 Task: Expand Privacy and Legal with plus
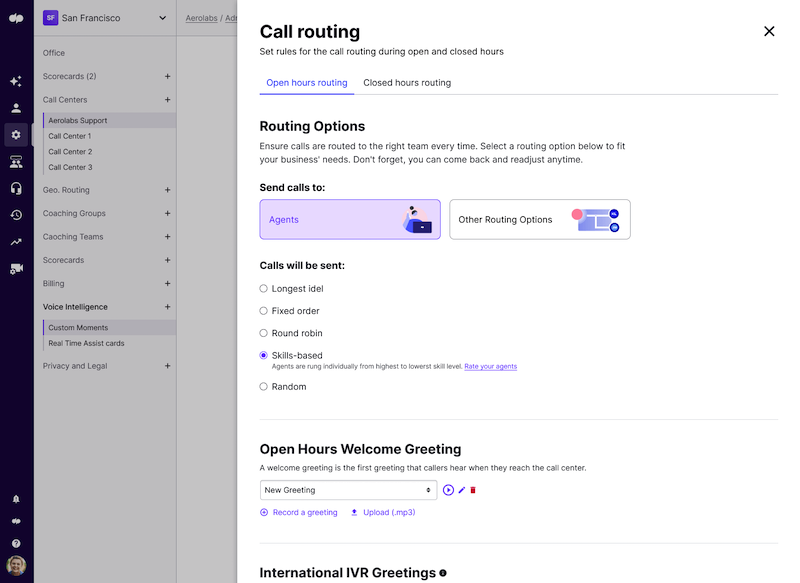pyautogui.click(x=167, y=366)
